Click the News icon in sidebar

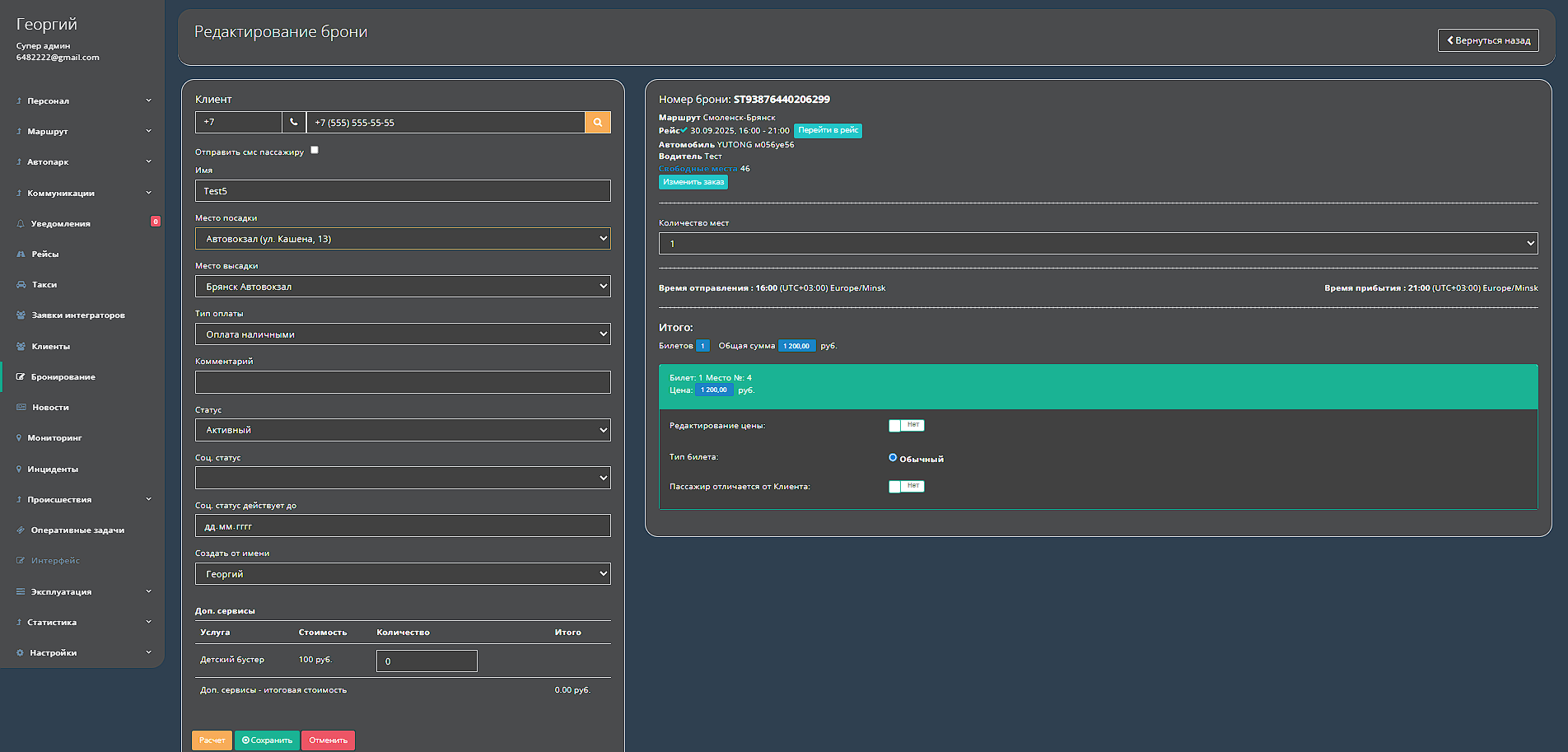pos(21,408)
